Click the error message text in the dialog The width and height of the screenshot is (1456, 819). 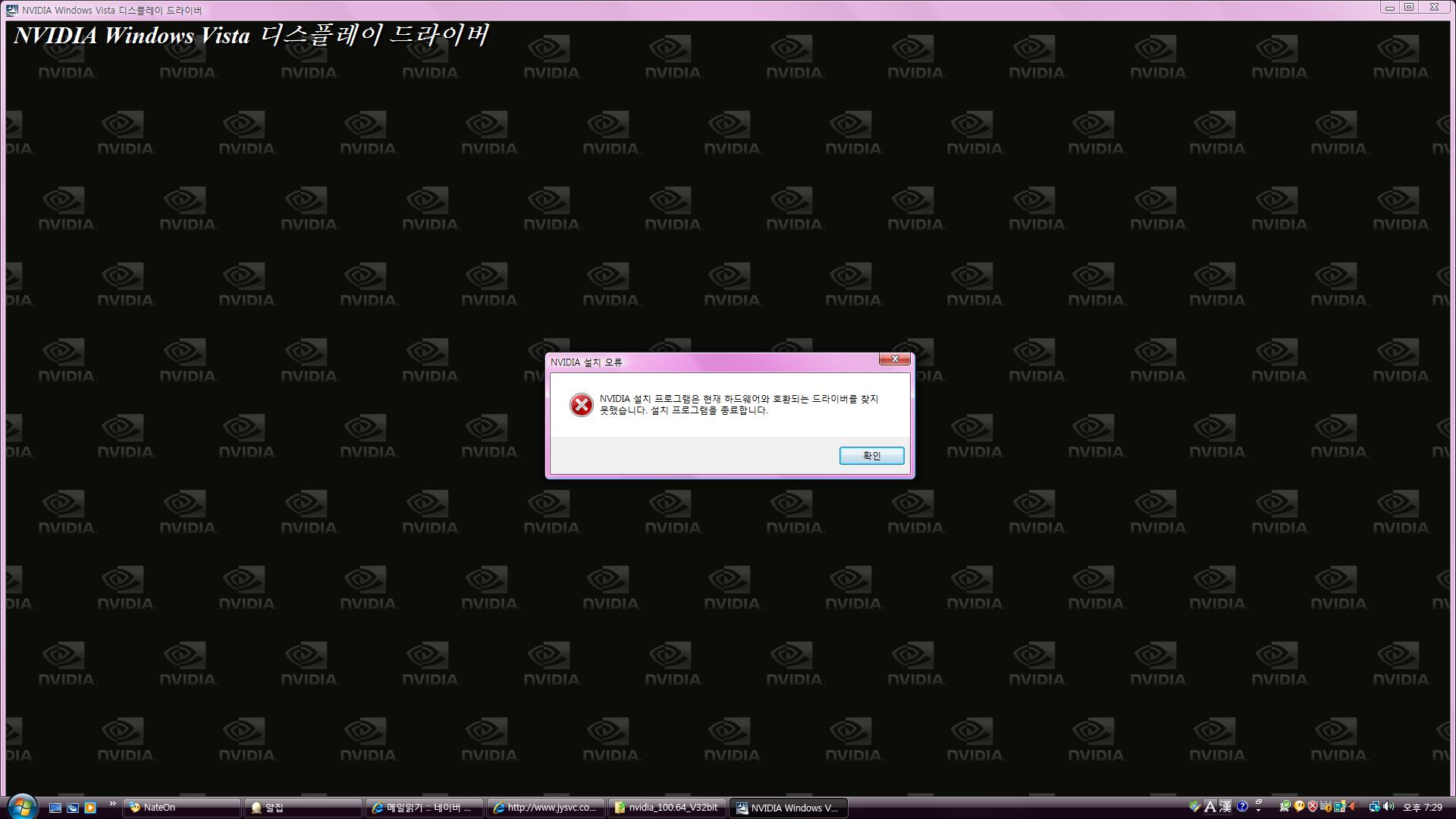tap(739, 404)
